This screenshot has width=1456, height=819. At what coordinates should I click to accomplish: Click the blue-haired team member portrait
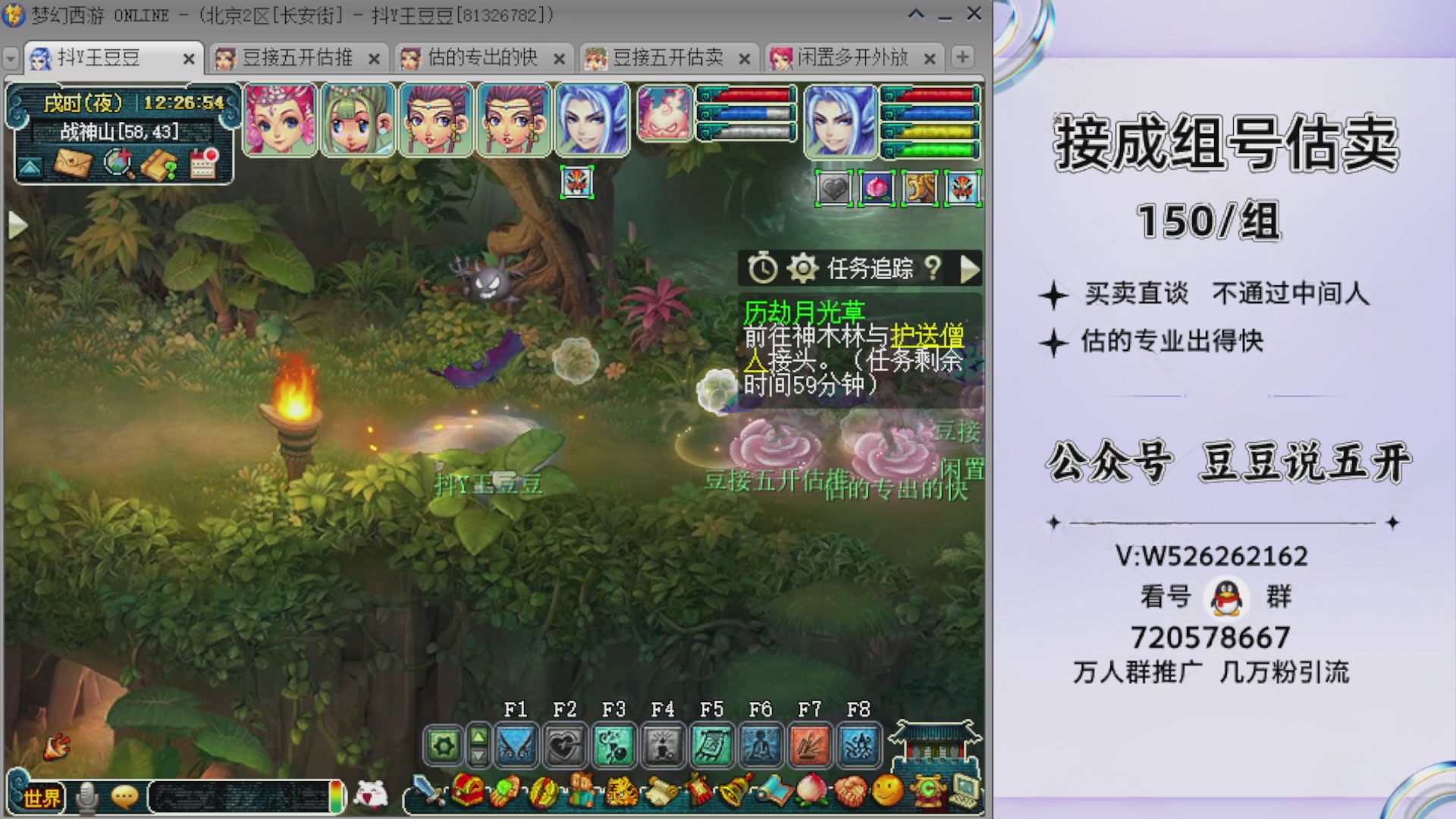[x=592, y=120]
